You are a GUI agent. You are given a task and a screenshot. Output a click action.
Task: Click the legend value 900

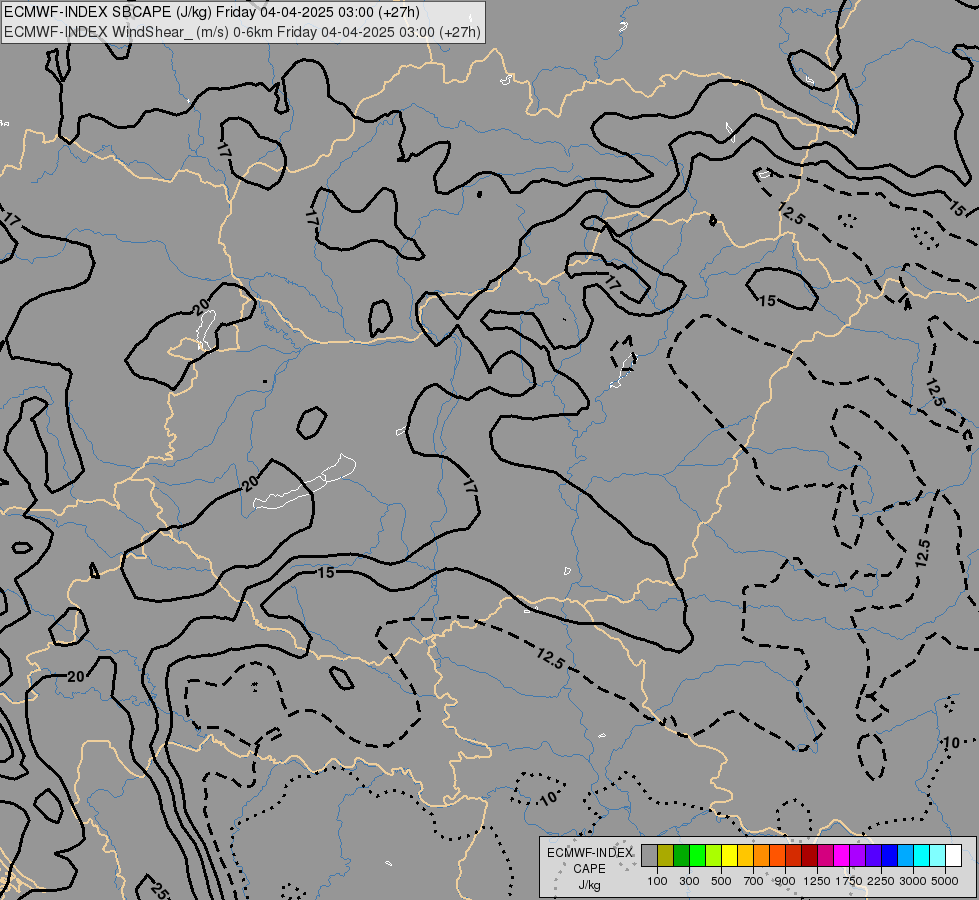click(x=785, y=881)
